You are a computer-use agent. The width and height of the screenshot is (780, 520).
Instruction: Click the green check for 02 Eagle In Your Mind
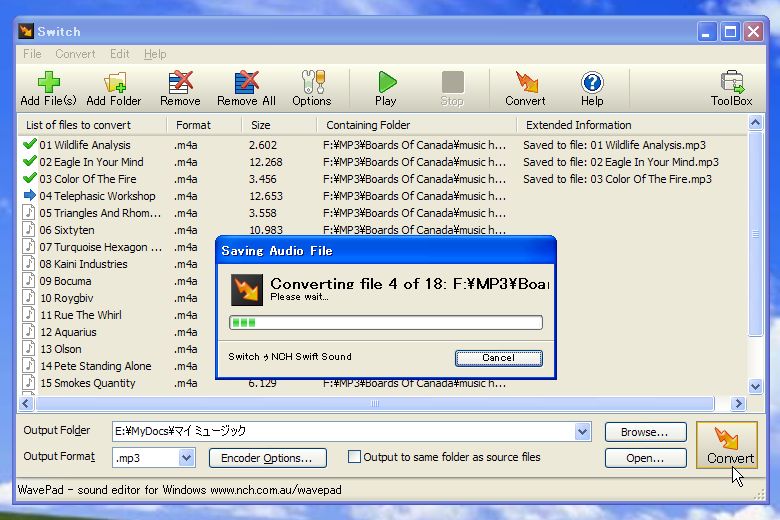(29, 161)
